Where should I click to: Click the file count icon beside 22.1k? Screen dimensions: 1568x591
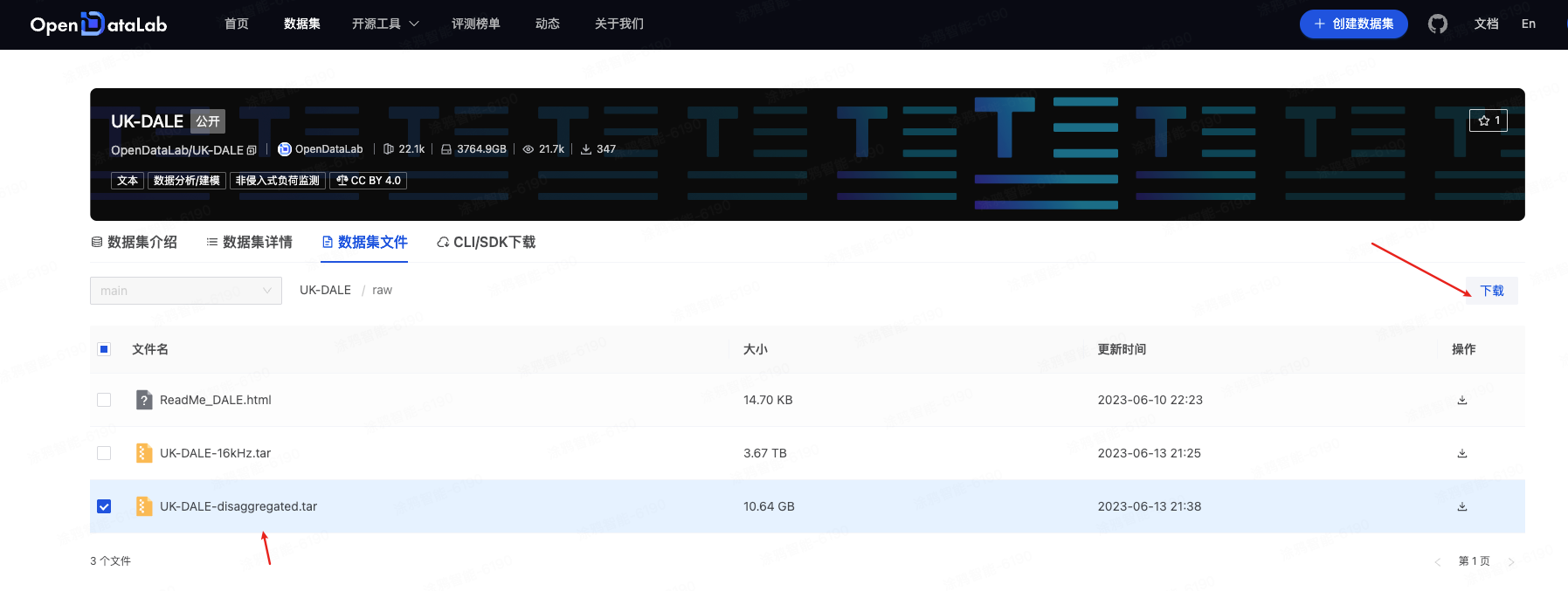coord(389,149)
